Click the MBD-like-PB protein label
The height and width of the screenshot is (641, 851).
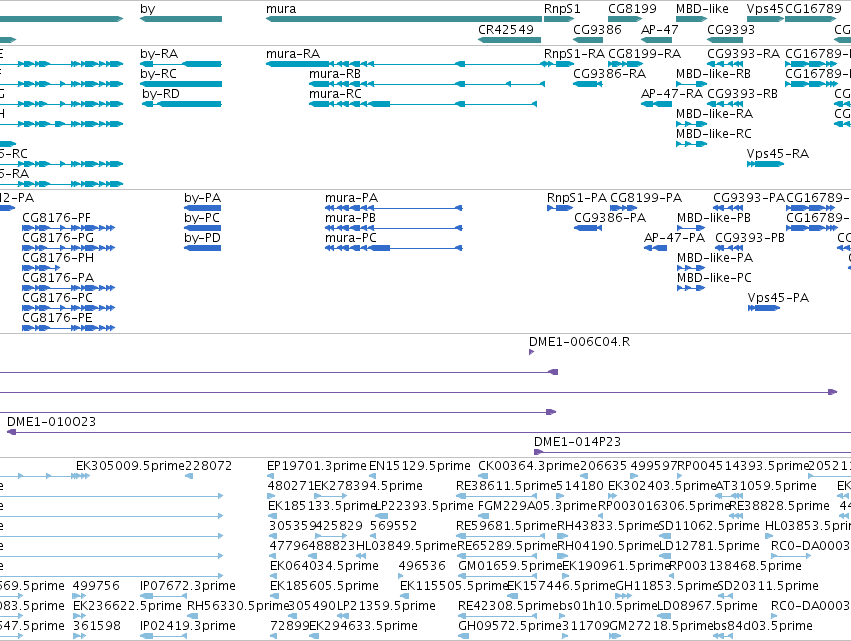714,218
